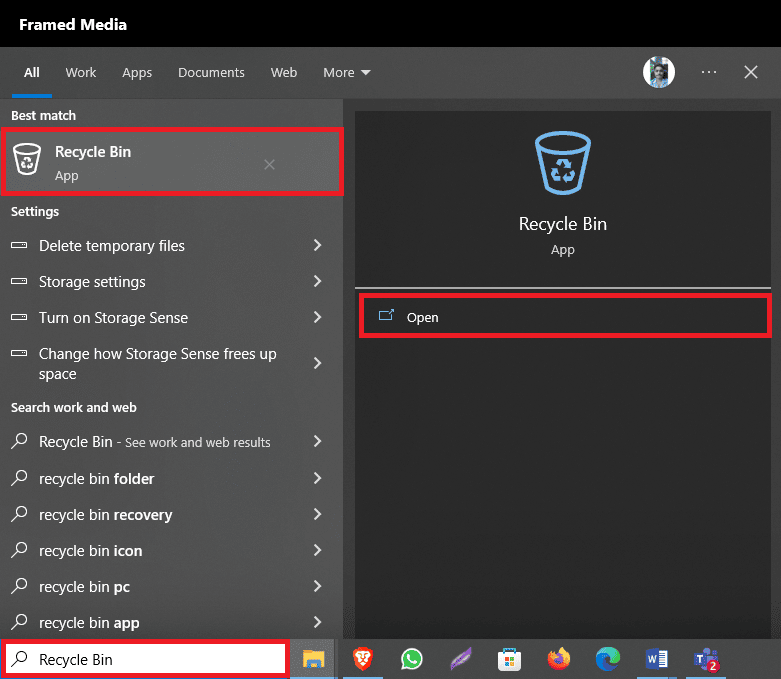This screenshot has width=781, height=679.
Task: Click the settings icon beside Storage settings
Action: coord(19,281)
